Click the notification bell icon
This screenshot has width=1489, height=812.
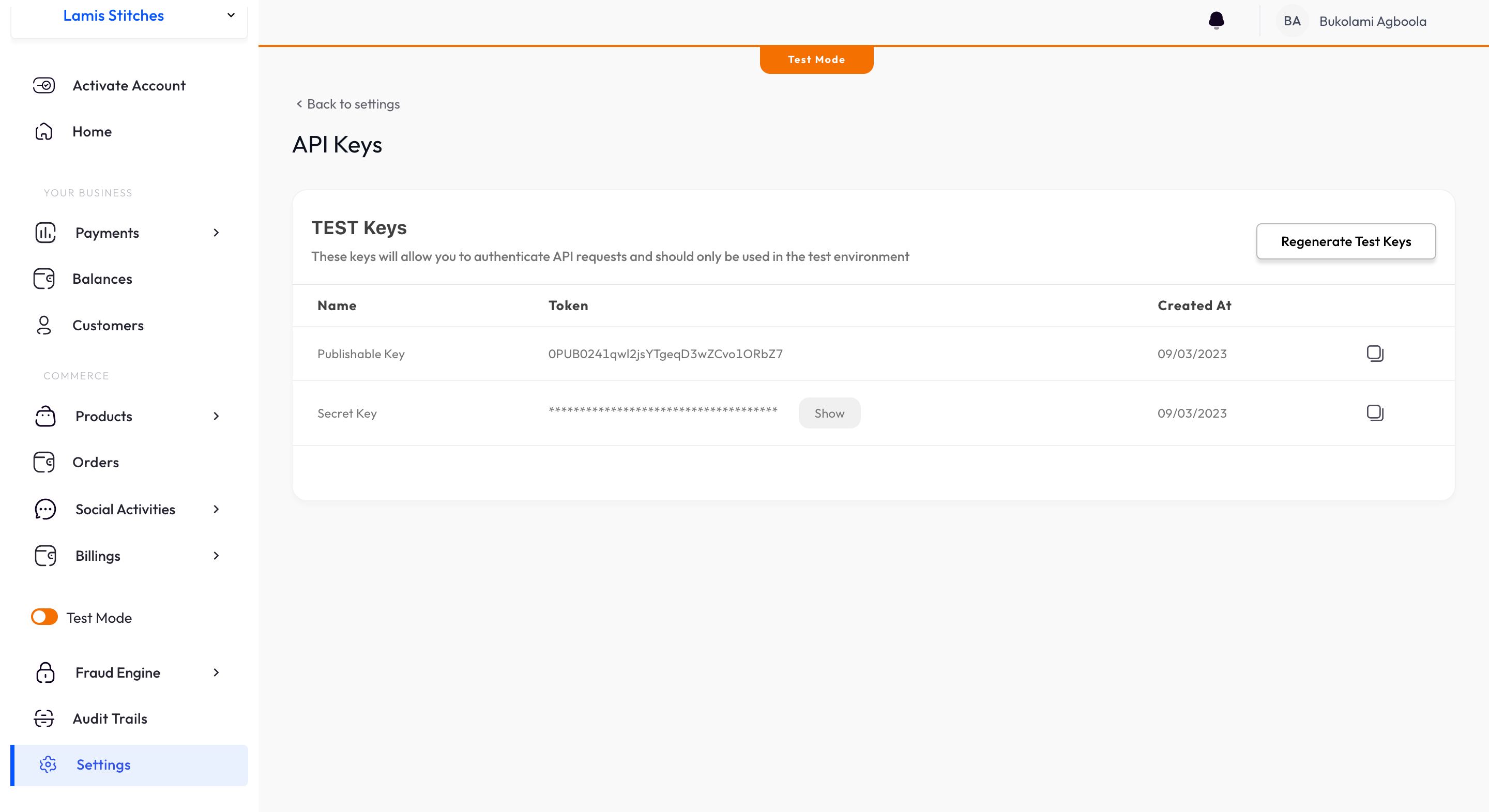point(1216,20)
